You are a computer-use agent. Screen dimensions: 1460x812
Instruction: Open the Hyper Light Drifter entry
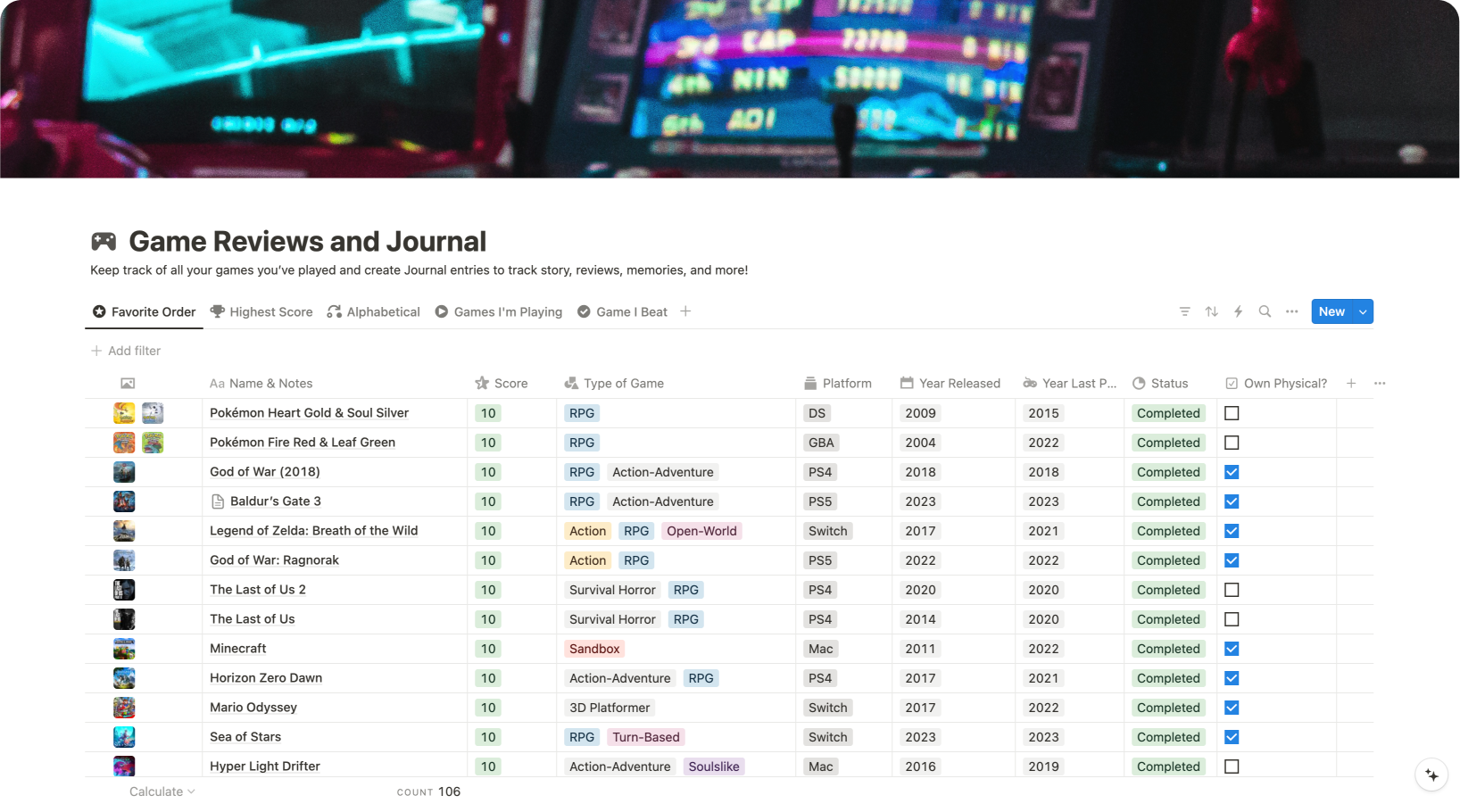click(x=264, y=766)
